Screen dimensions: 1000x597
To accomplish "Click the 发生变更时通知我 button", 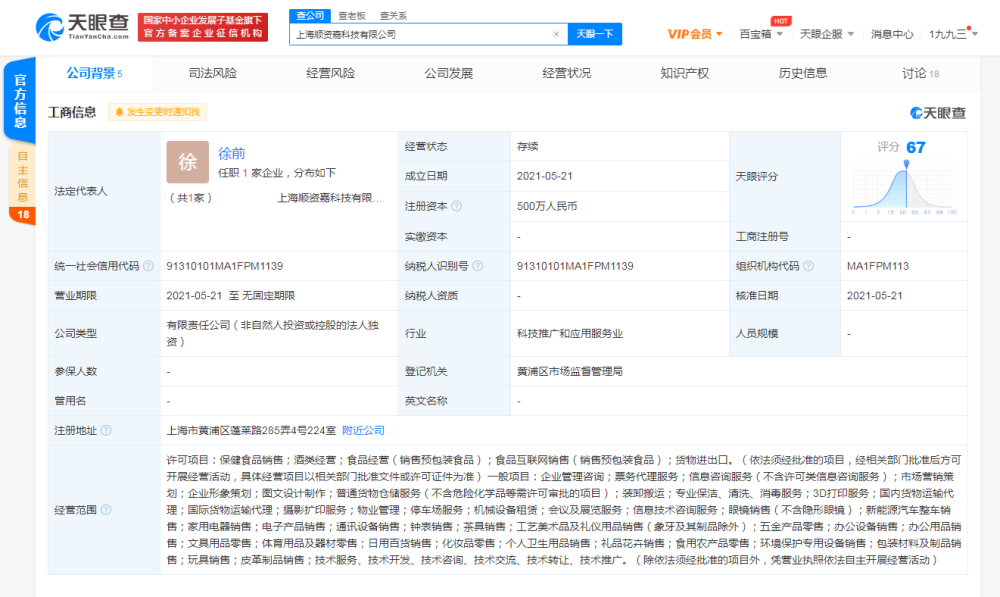I will [158, 112].
